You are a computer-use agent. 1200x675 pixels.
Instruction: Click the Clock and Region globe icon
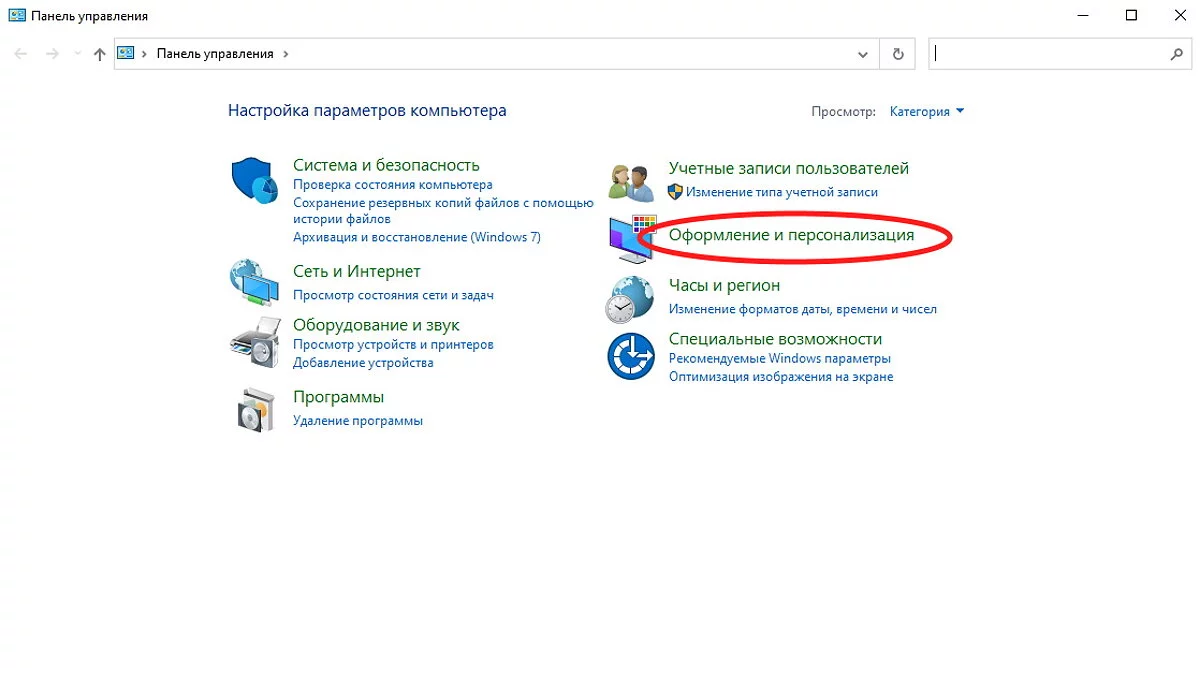631,298
